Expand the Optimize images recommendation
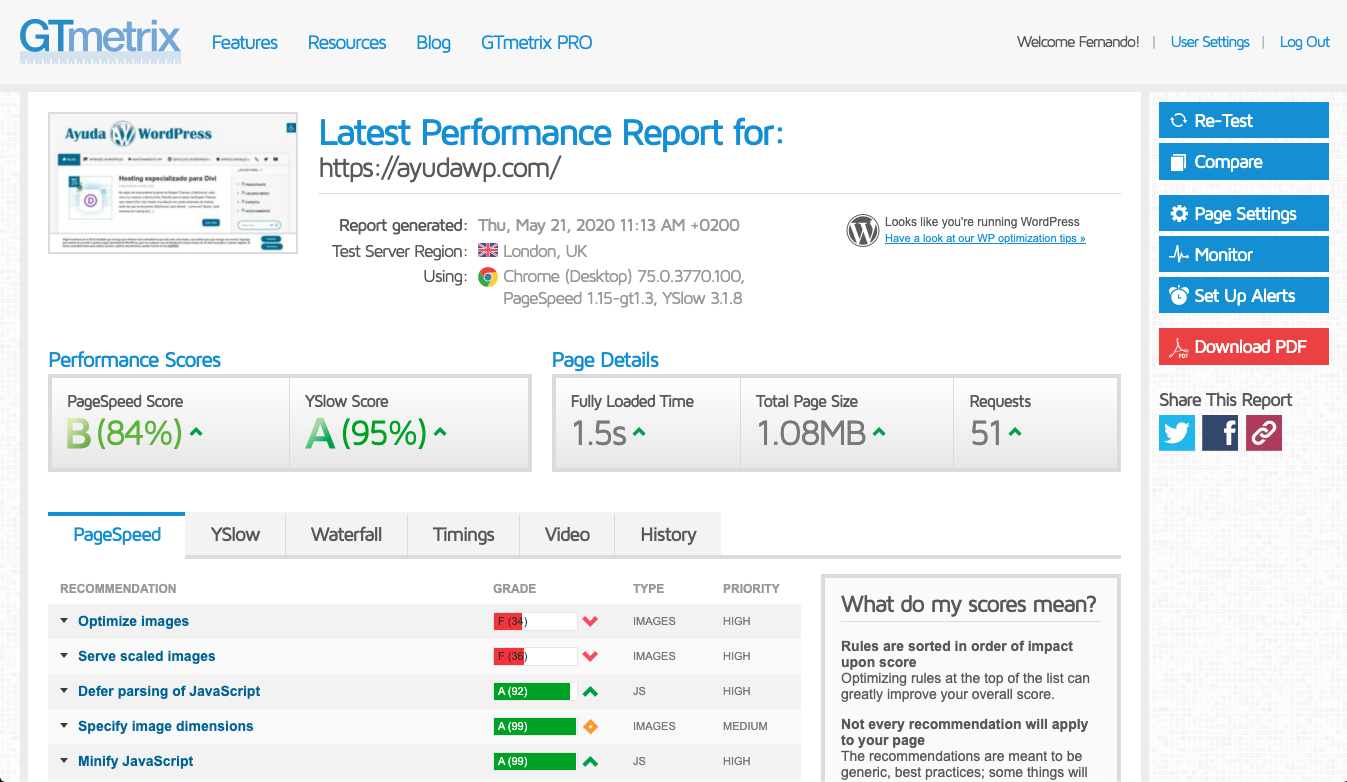The height and width of the screenshot is (782, 1347). click(65, 621)
